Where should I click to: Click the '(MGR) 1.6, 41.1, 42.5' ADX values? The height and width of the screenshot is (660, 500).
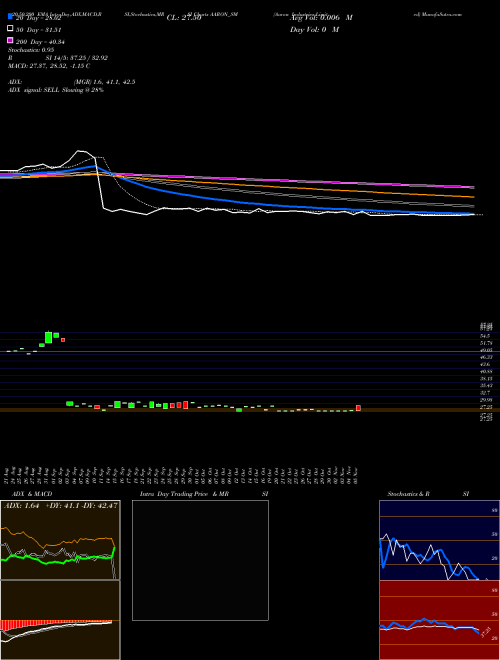[104, 82]
